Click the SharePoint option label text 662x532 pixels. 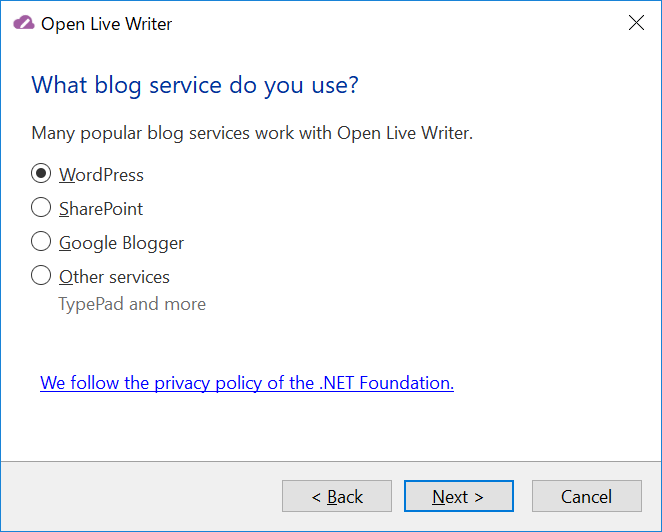pyautogui.click(x=101, y=209)
